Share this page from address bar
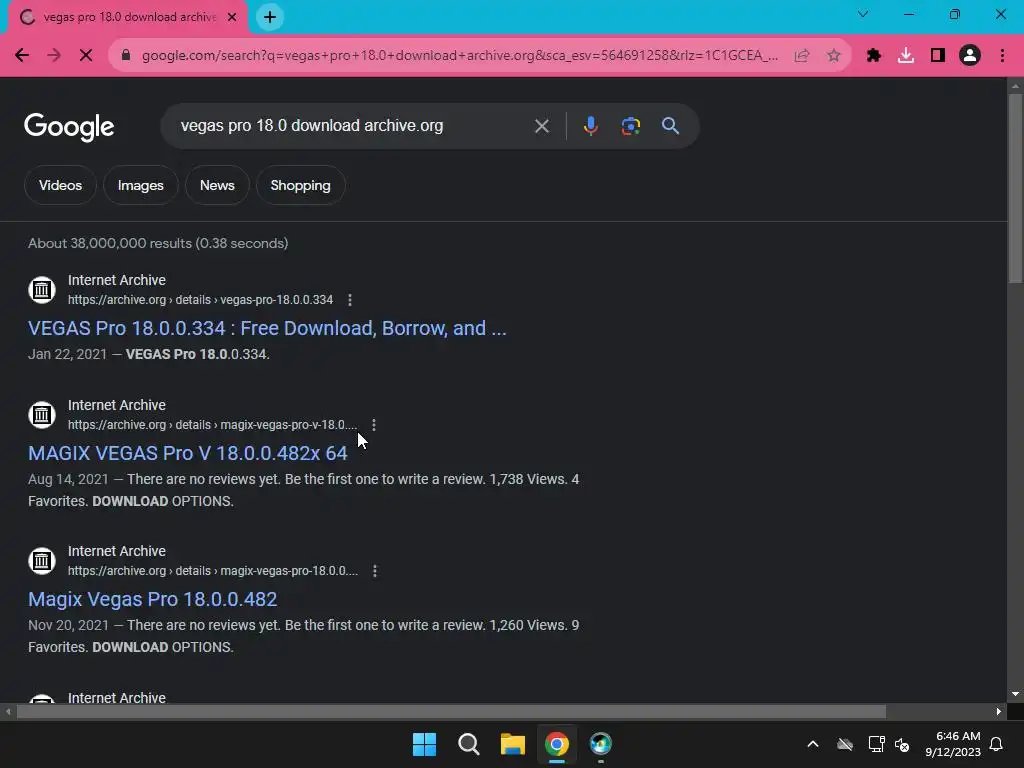 click(x=802, y=56)
